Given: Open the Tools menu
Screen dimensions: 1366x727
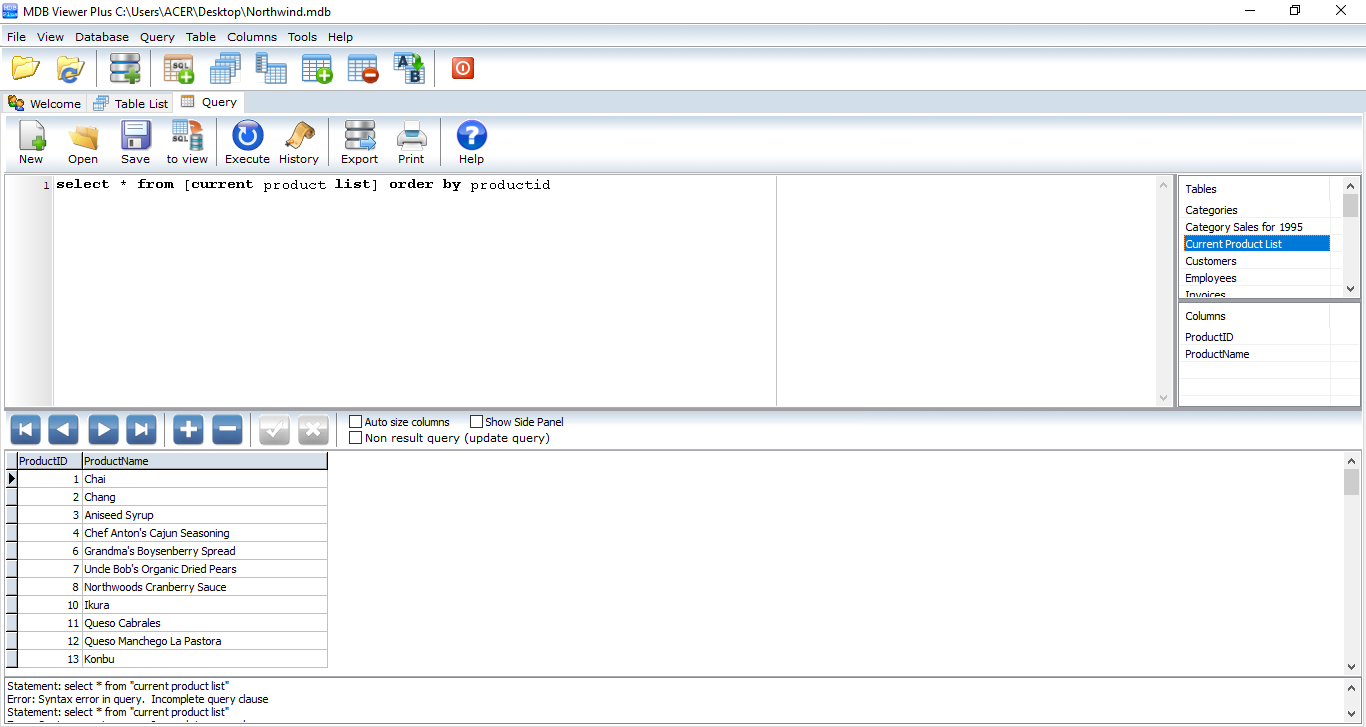Looking at the screenshot, I should click(302, 37).
